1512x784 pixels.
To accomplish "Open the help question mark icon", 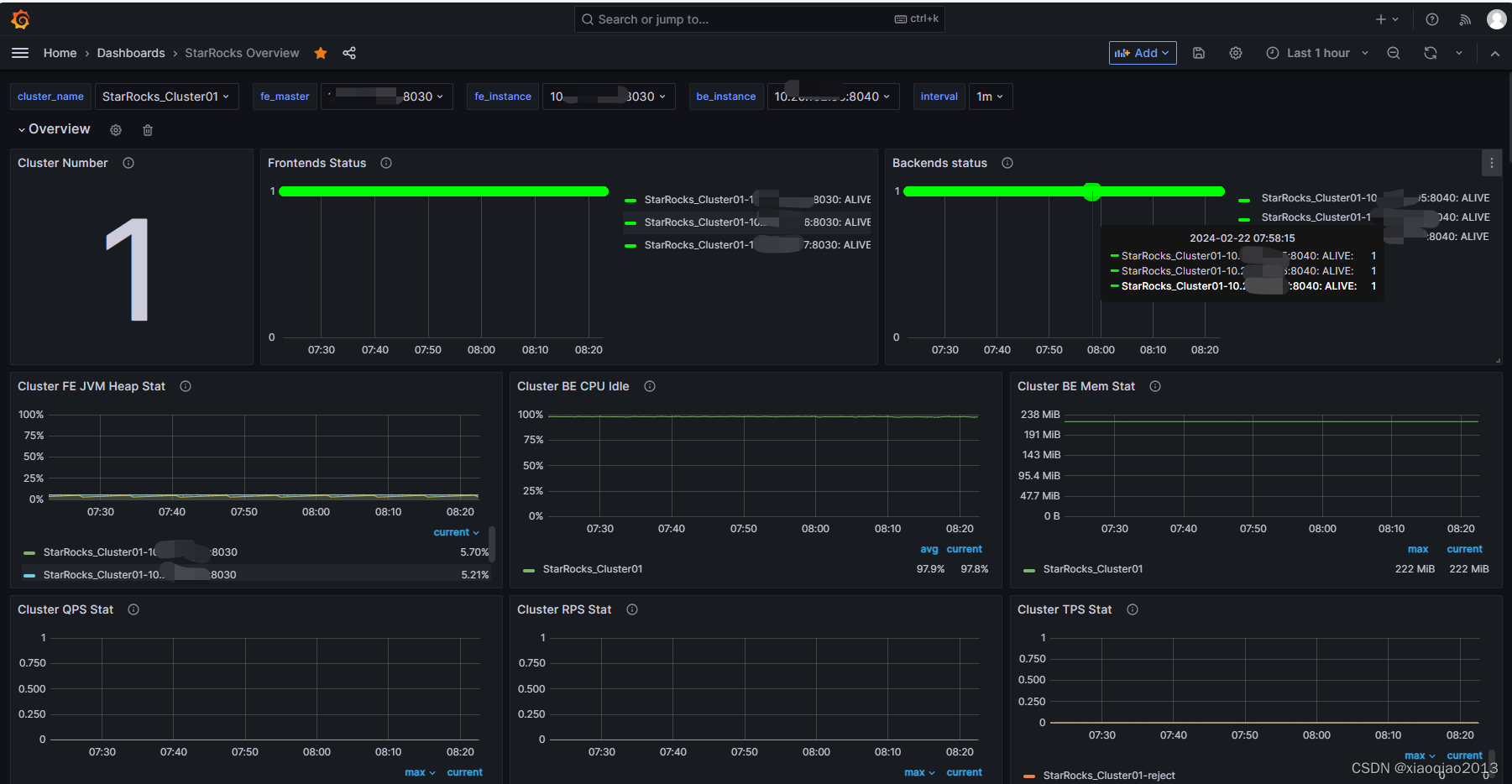I will coord(1432,19).
